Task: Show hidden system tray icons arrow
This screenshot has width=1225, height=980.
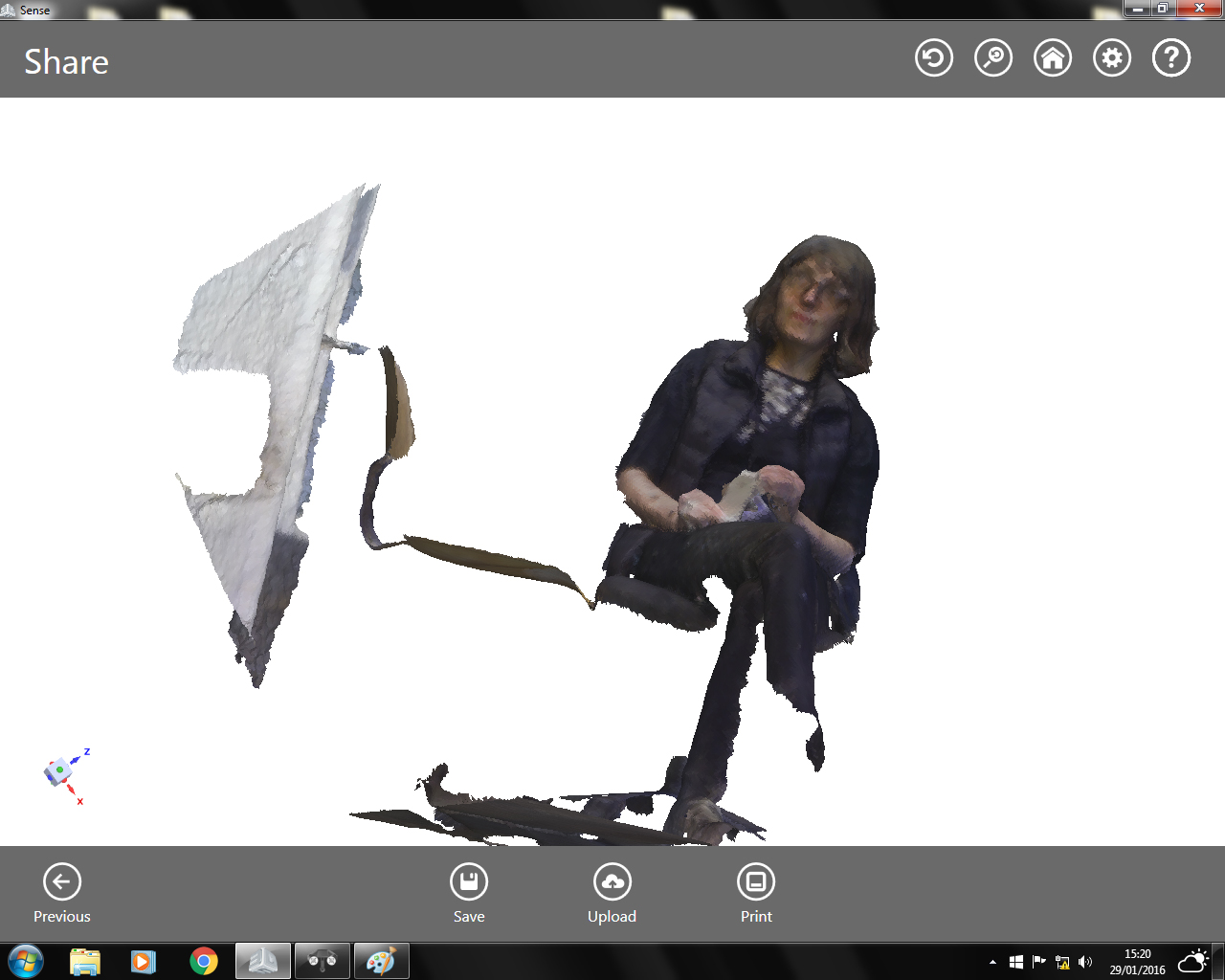Action: tap(992, 962)
